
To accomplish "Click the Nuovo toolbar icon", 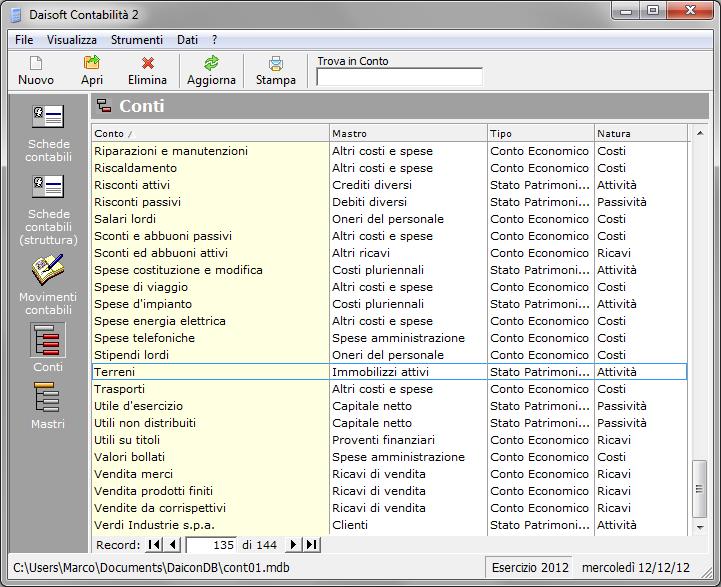I will pos(36,70).
